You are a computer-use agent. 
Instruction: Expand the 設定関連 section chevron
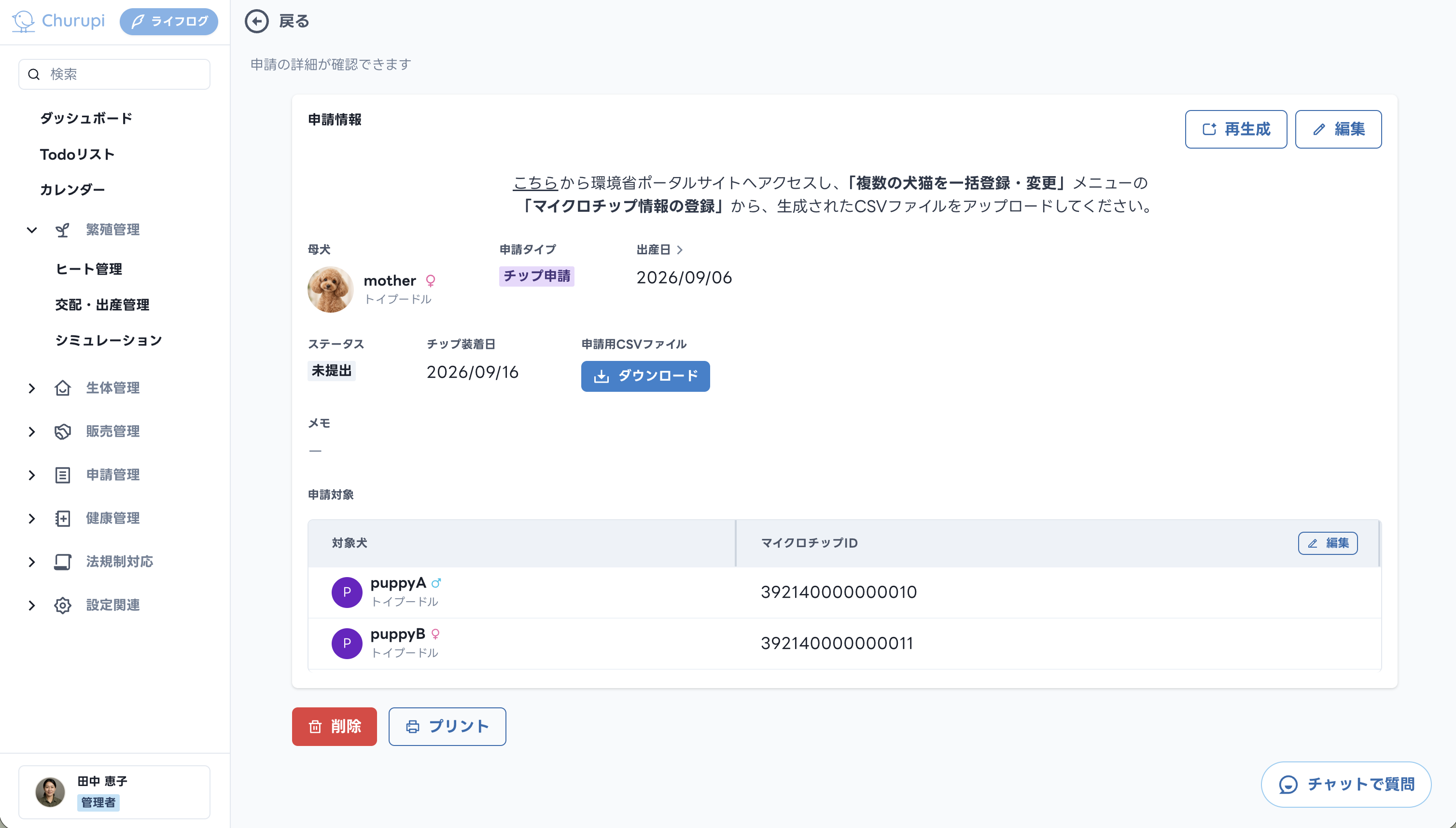[x=32, y=605]
